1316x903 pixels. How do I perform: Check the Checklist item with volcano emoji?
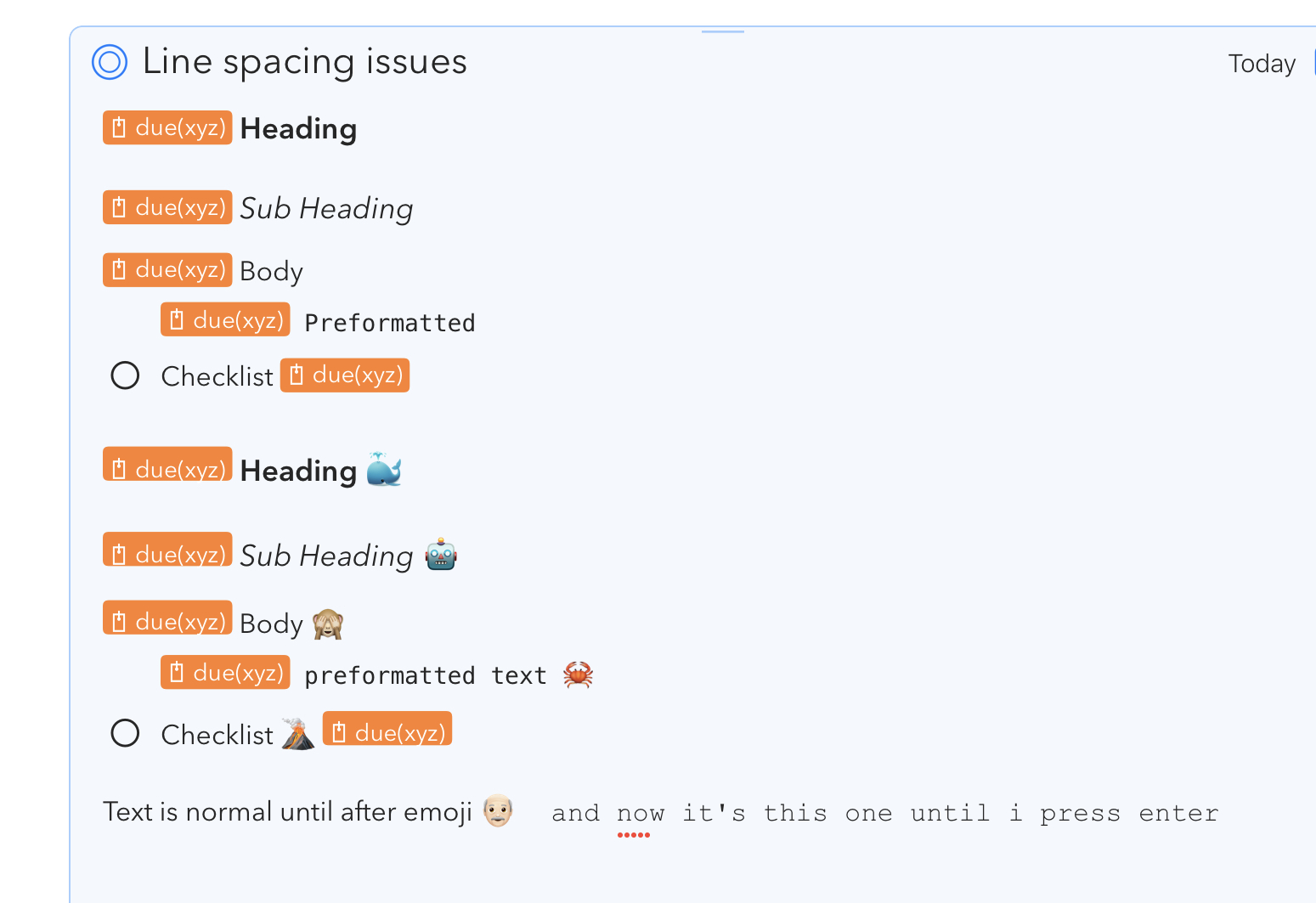point(125,733)
